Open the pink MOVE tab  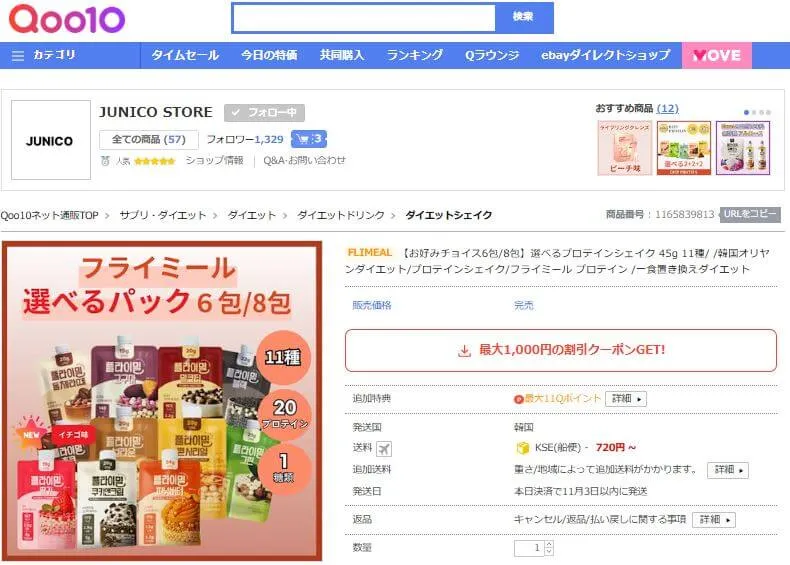pyautogui.click(x=716, y=55)
